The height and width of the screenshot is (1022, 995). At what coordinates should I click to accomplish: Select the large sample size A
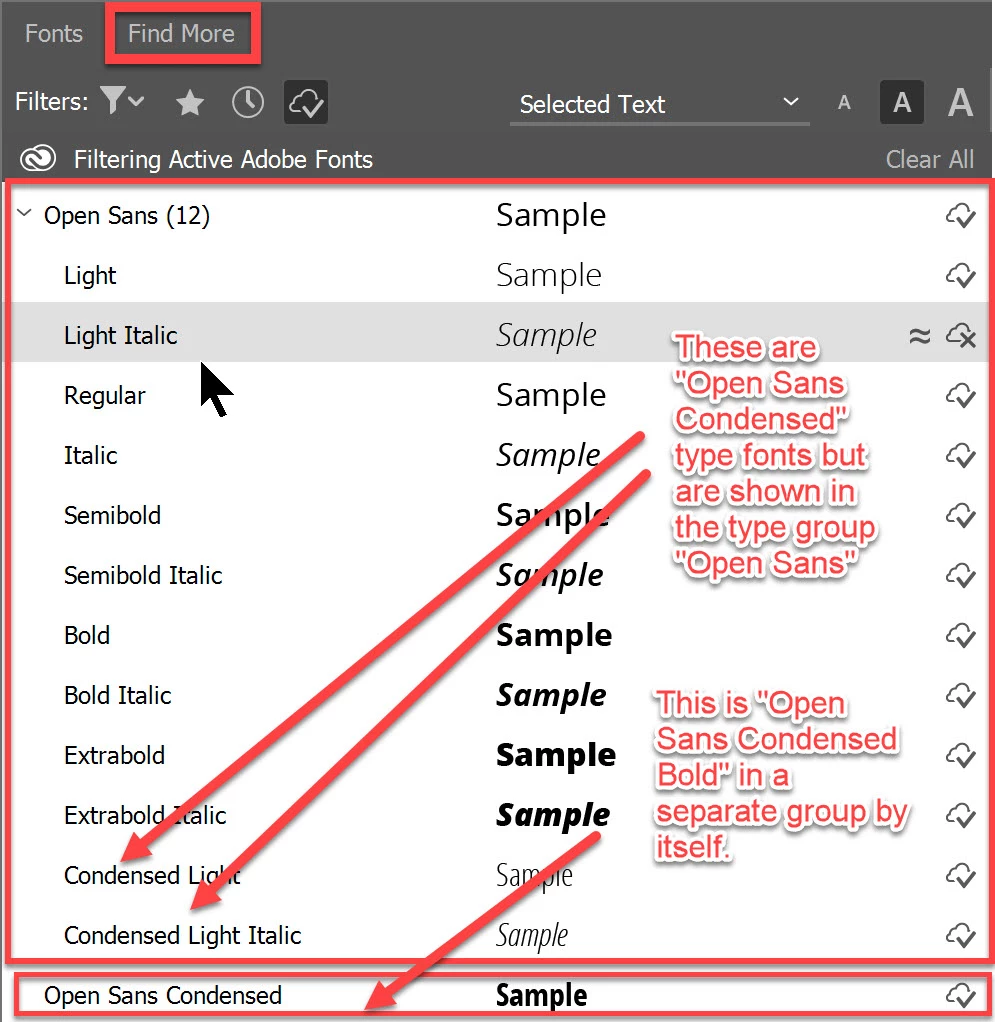click(960, 102)
